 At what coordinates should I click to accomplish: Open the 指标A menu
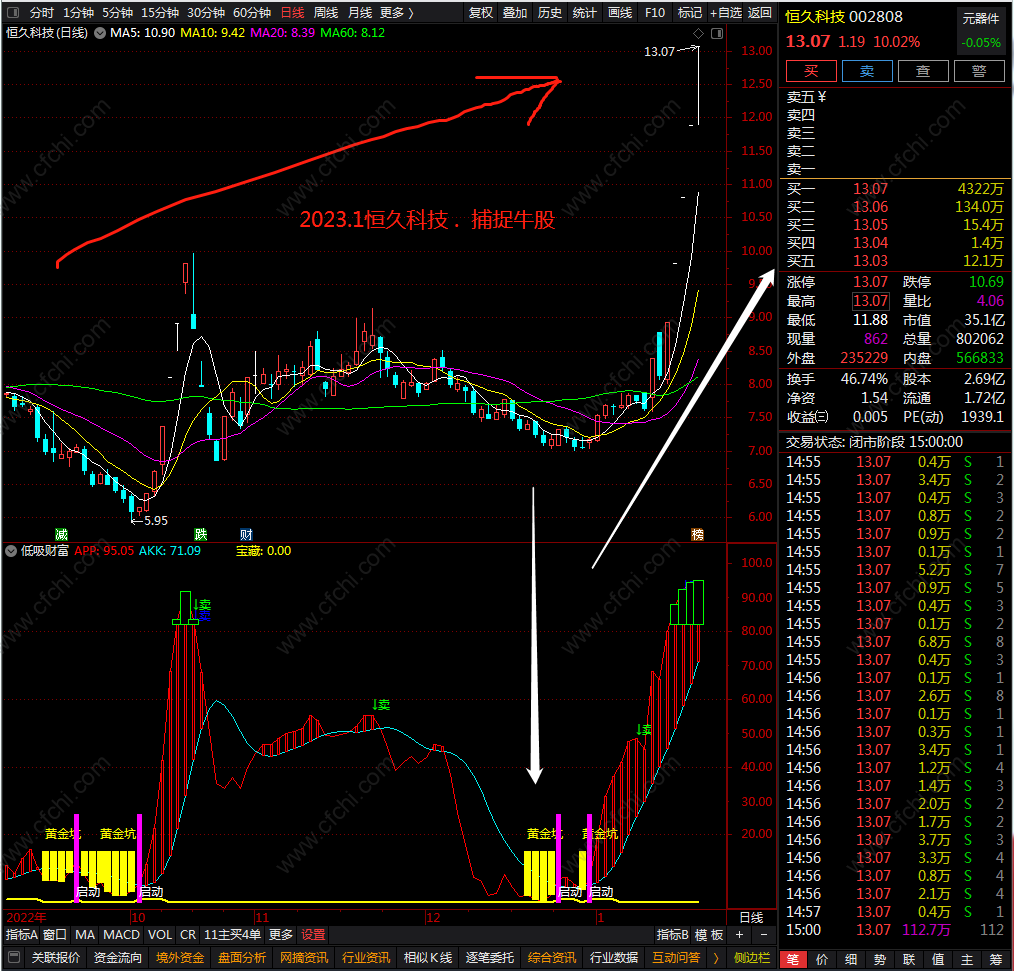coord(22,935)
